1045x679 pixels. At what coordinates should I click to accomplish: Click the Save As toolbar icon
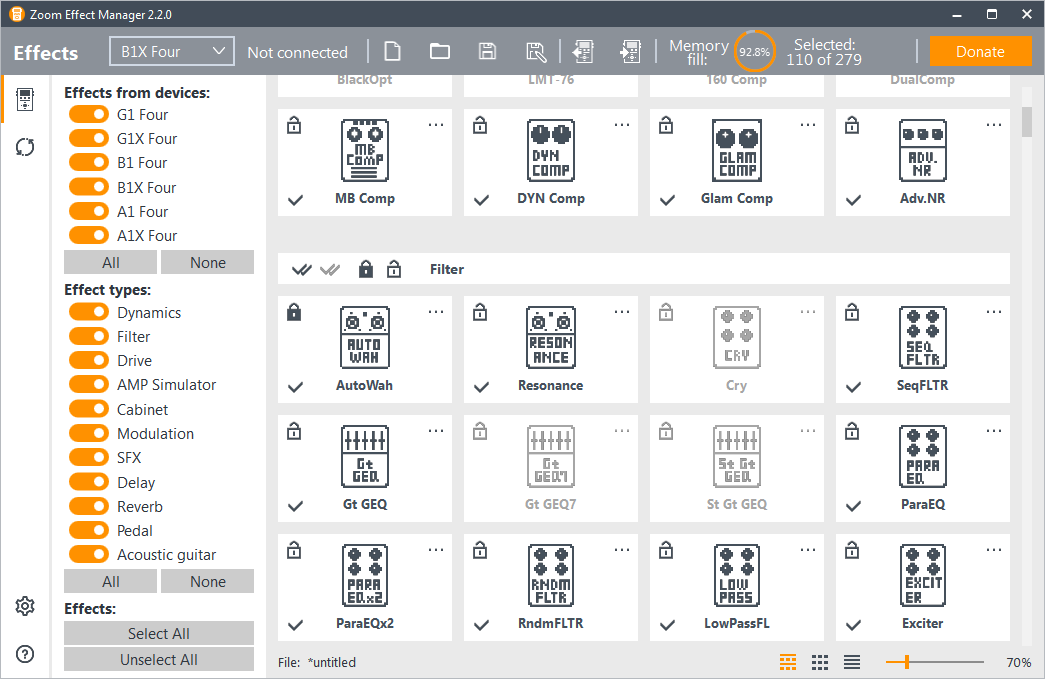pyautogui.click(x=535, y=51)
